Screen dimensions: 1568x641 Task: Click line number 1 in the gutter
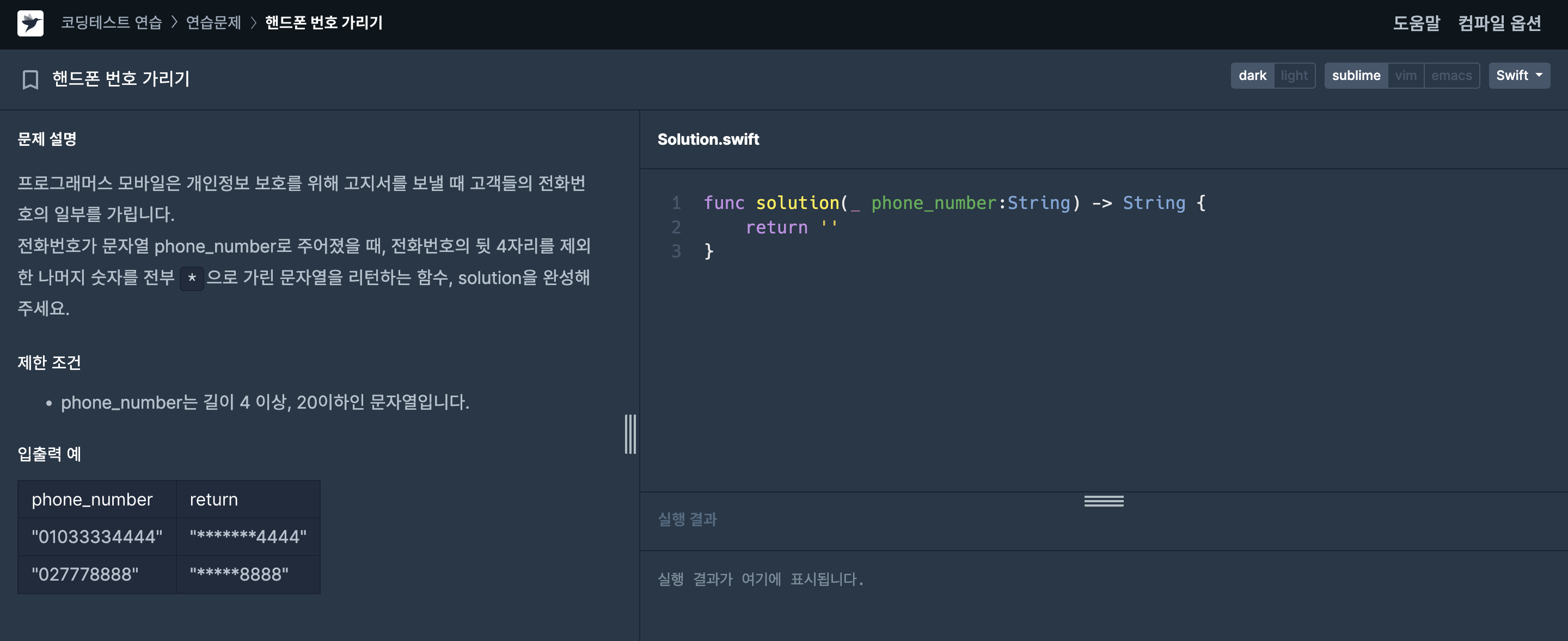click(x=676, y=202)
